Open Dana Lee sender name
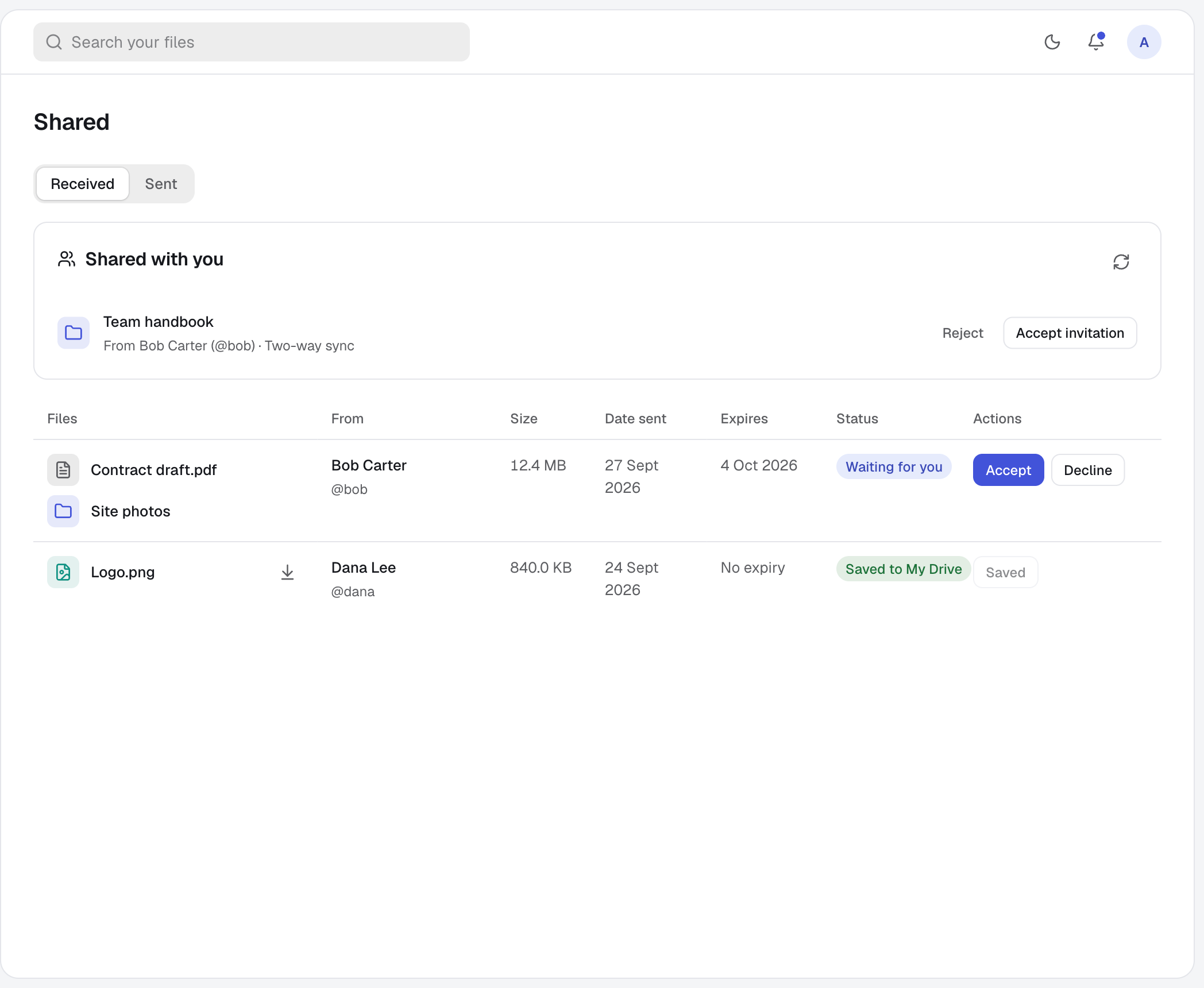 click(364, 568)
